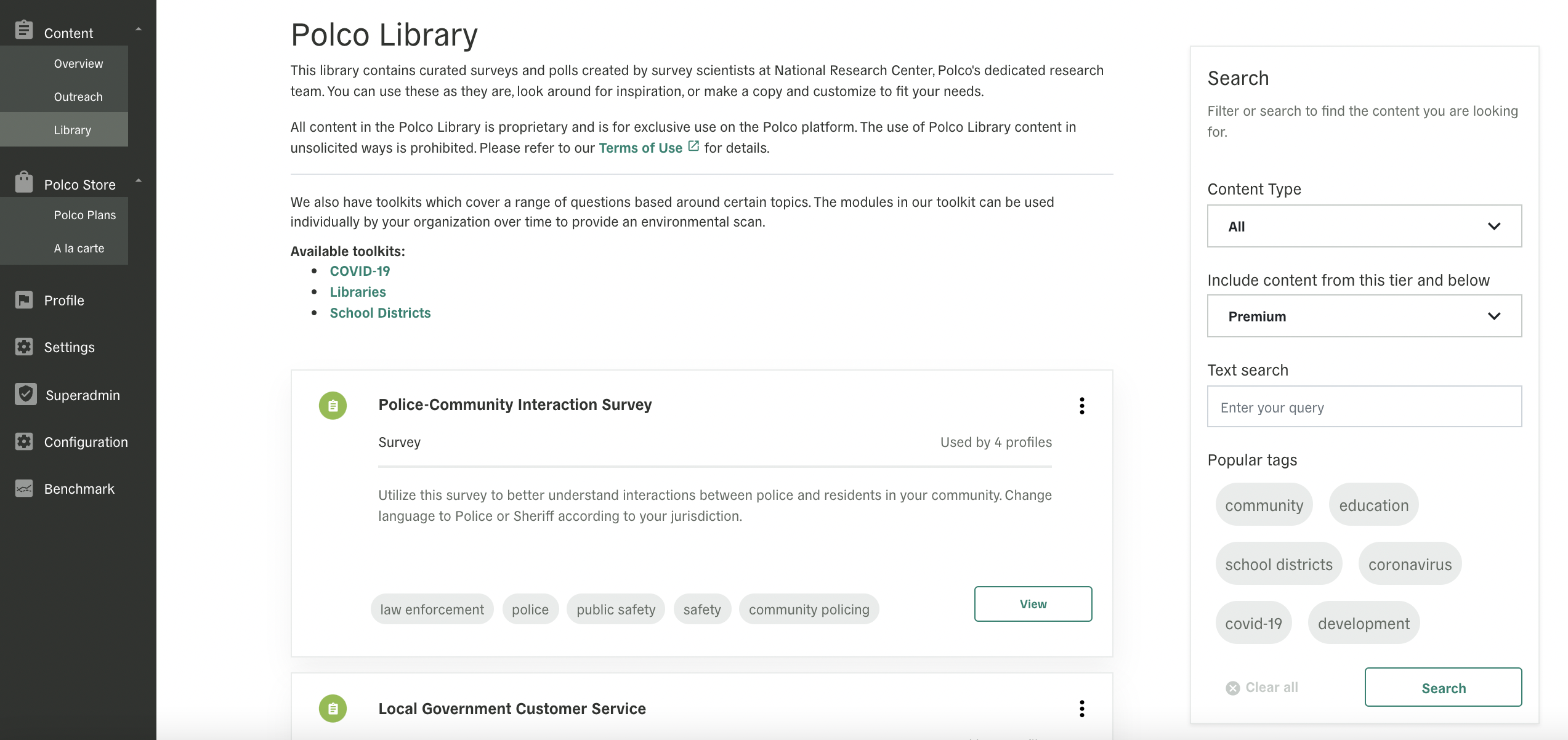Go to Superadmin in the sidebar

(x=83, y=395)
